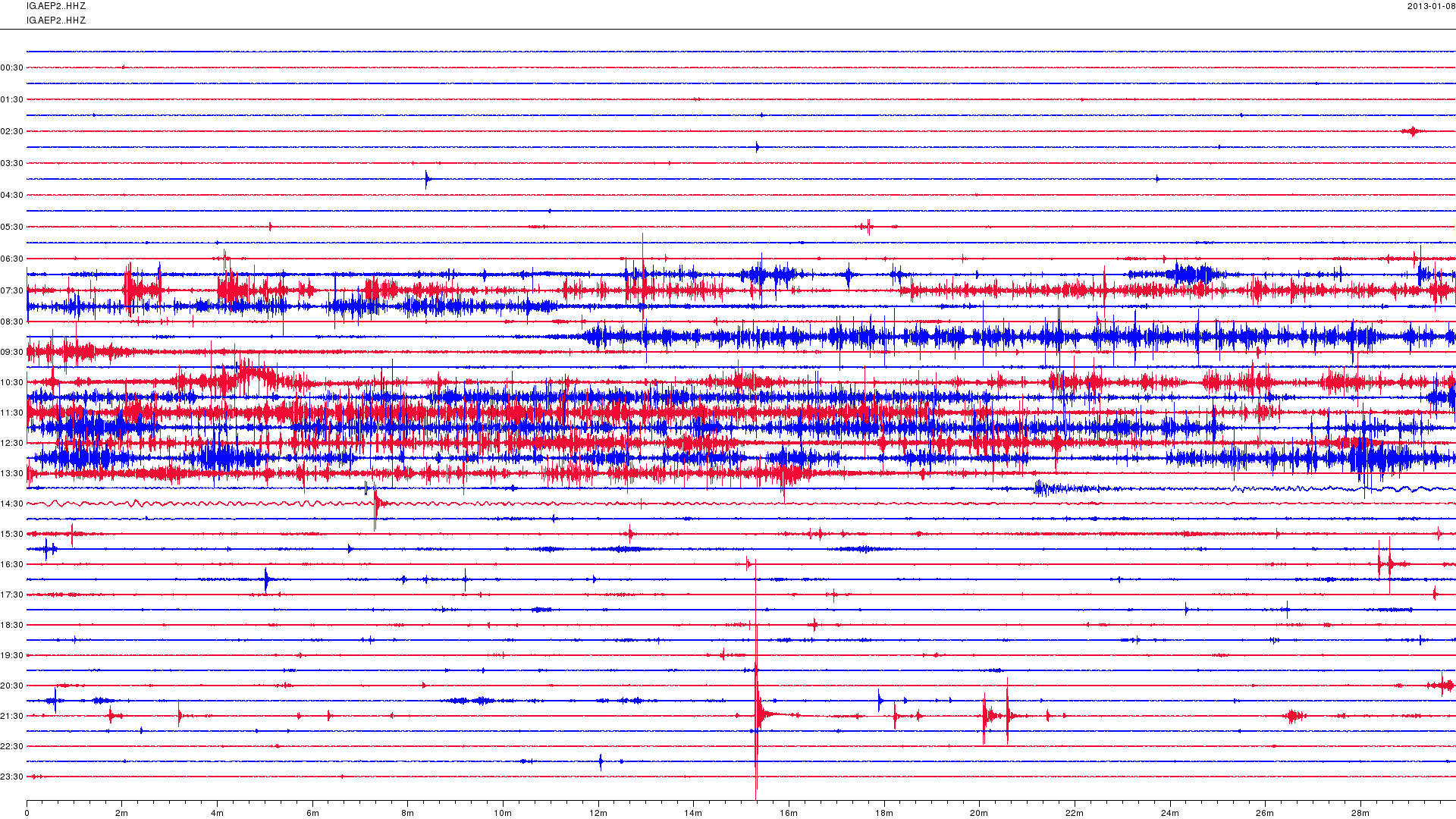Image resolution: width=1456 pixels, height=819 pixels.
Task: Select the 21:30 time row label
Action: tap(12, 716)
